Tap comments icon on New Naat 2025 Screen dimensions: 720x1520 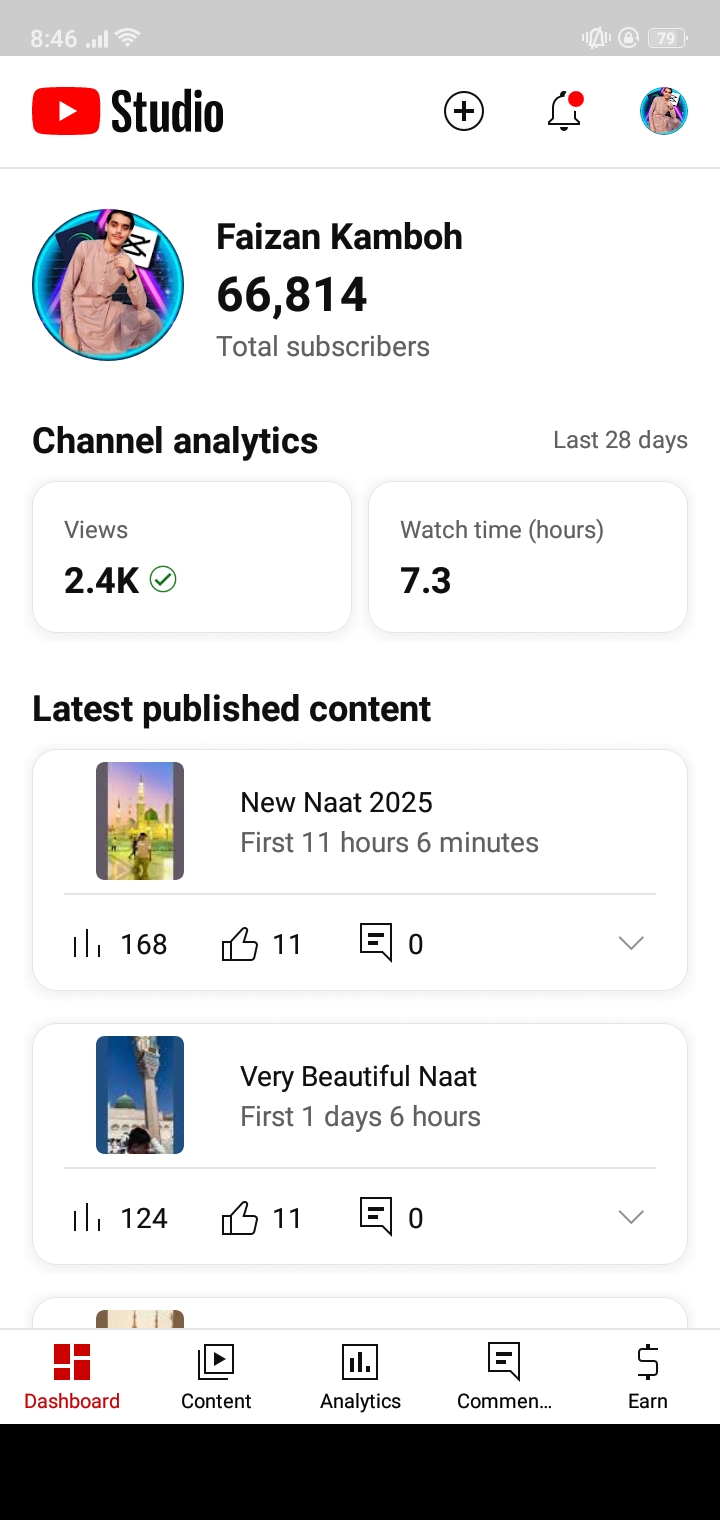376,943
